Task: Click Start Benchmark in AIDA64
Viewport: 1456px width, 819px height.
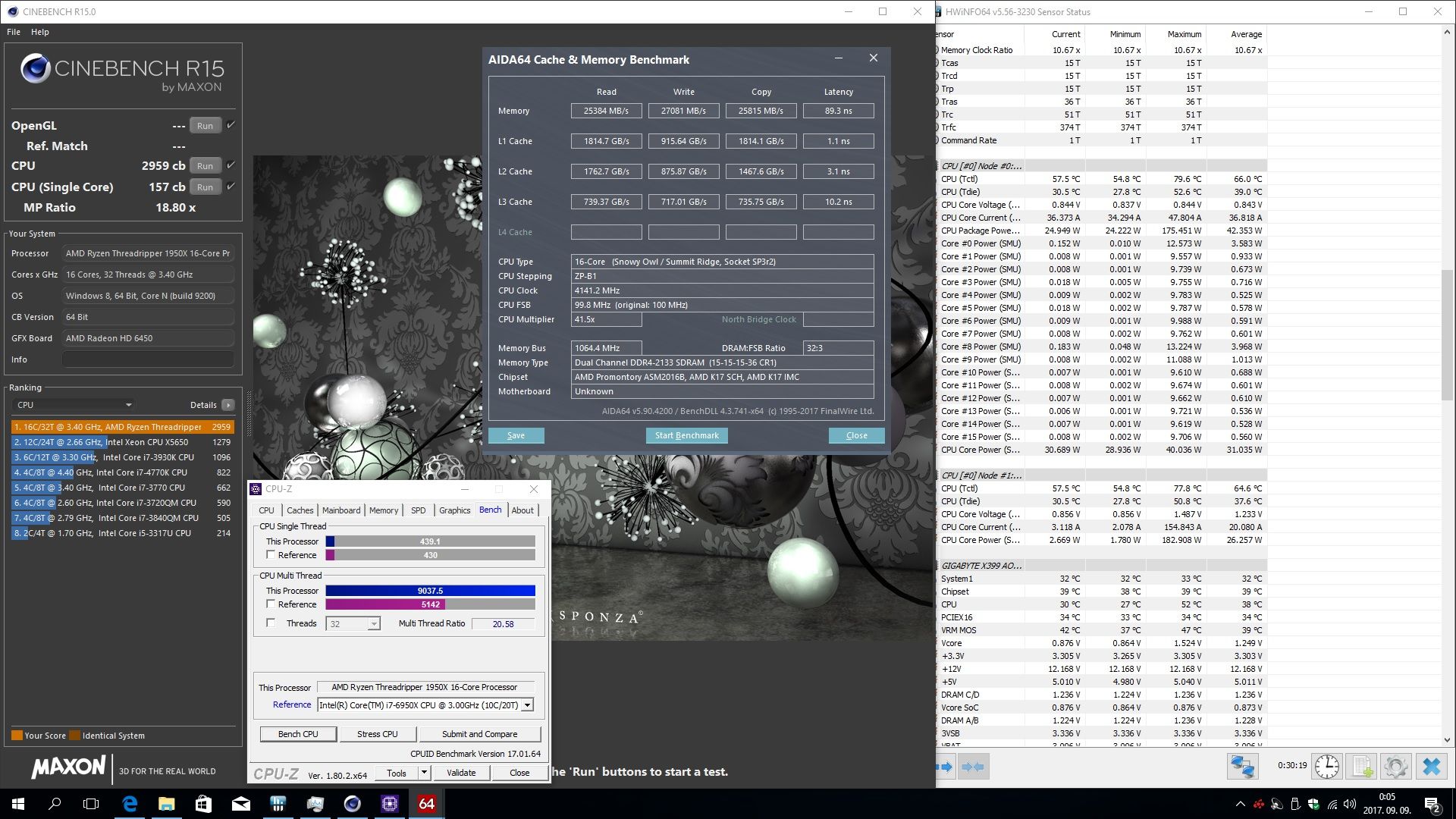Action: point(687,435)
